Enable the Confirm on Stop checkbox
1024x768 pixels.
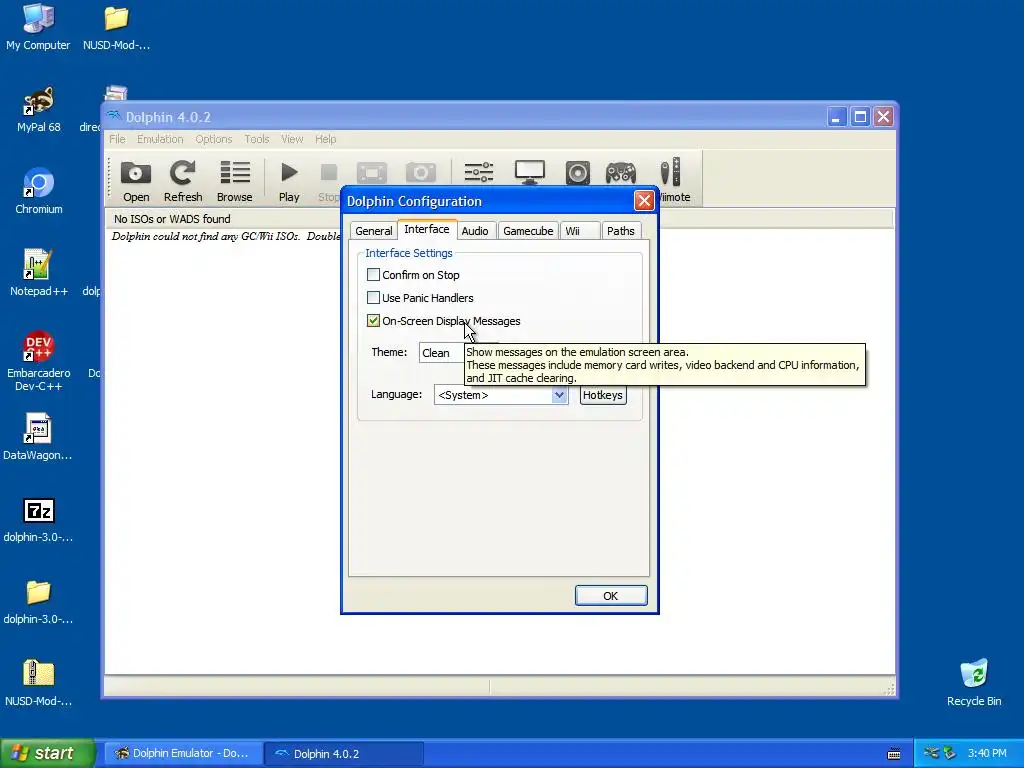[x=374, y=275]
